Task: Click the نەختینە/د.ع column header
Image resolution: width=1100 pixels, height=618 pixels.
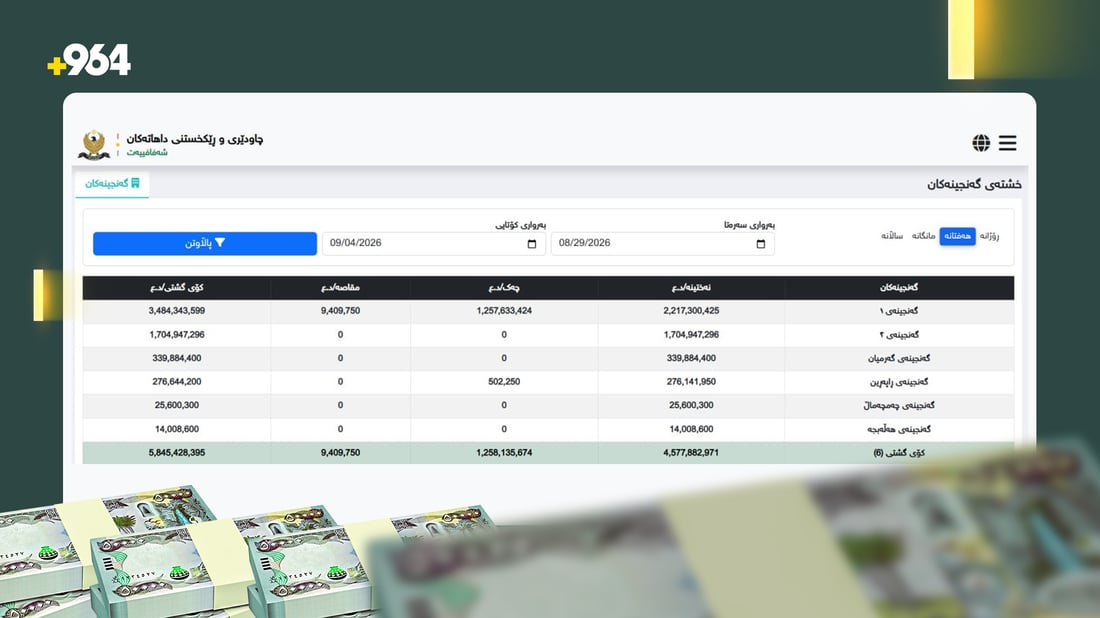Action: 691,288
